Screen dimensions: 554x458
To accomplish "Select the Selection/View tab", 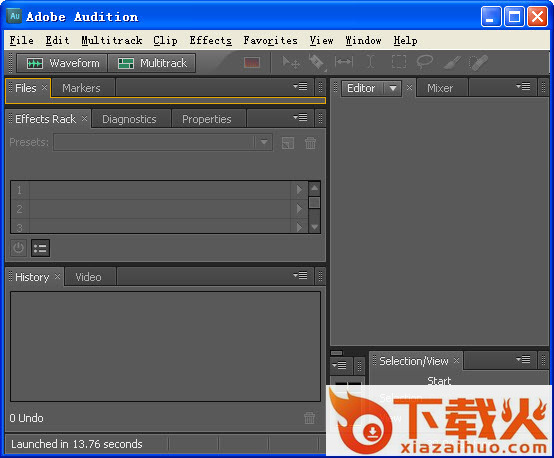I will (x=414, y=361).
